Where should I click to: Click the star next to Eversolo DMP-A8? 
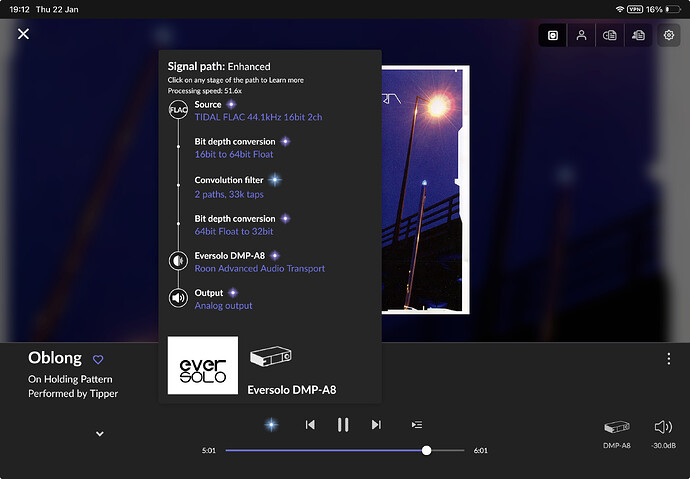[x=275, y=256]
